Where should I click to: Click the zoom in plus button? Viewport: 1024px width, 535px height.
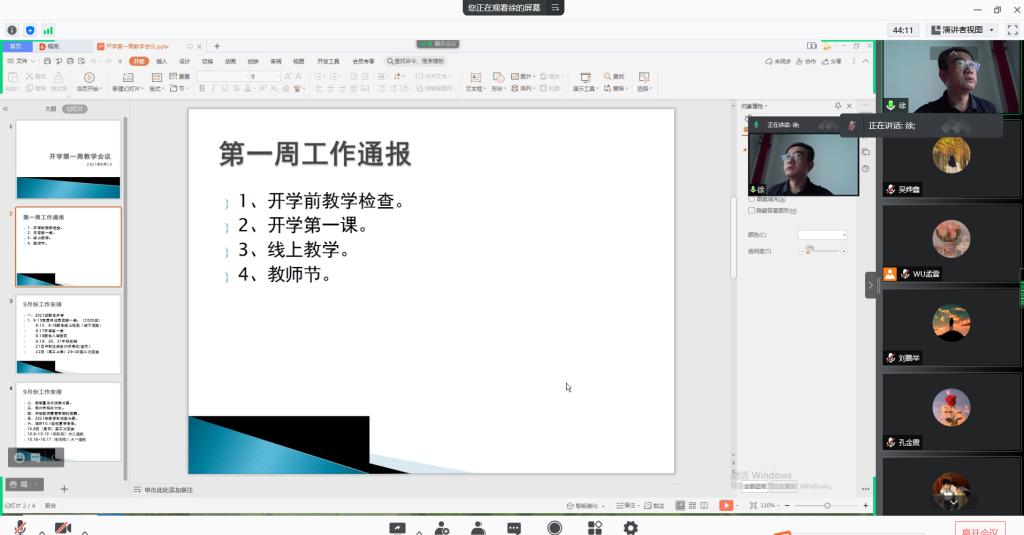click(x=866, y=505)
